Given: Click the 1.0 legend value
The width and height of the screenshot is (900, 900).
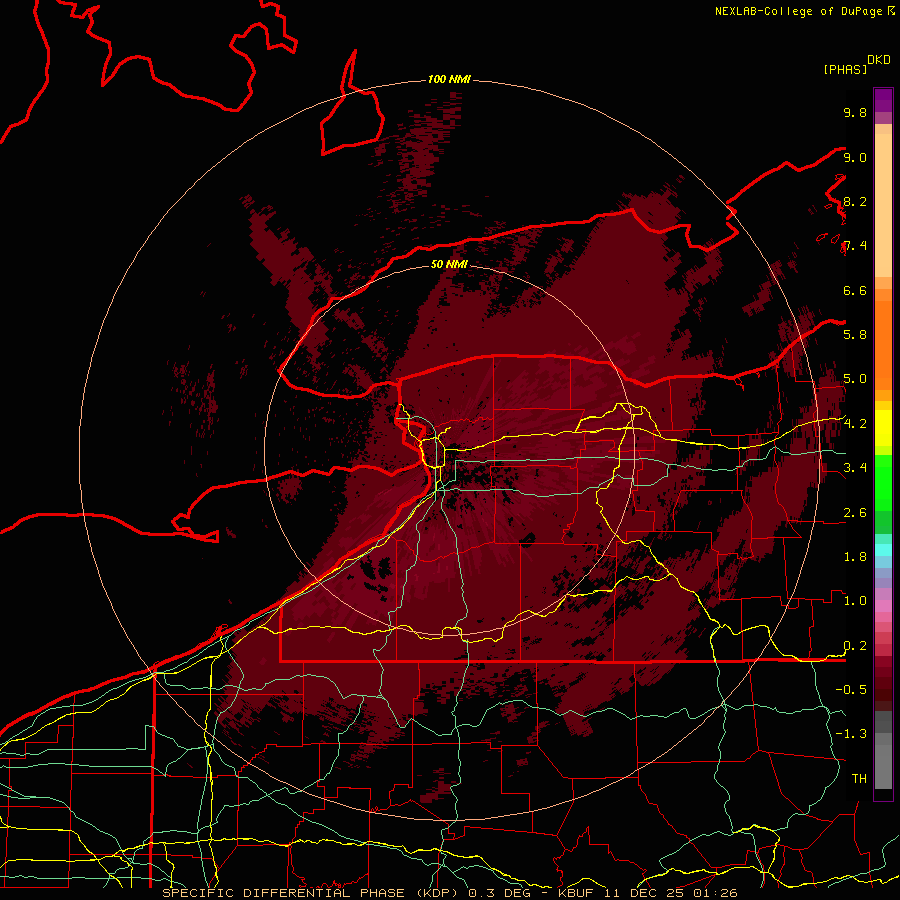Looking at the screenshot, I should point(855,601).
